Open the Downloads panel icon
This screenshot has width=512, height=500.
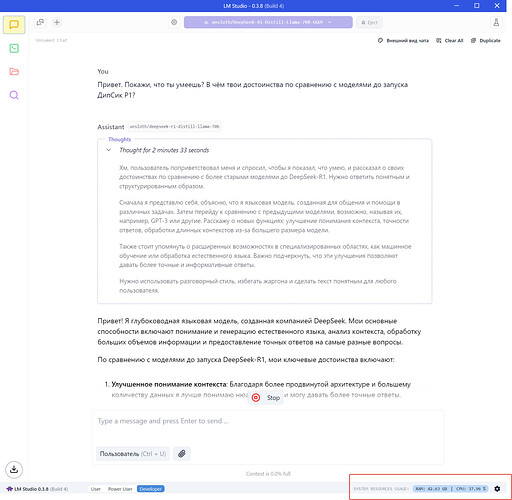click(x=14, y=469)
